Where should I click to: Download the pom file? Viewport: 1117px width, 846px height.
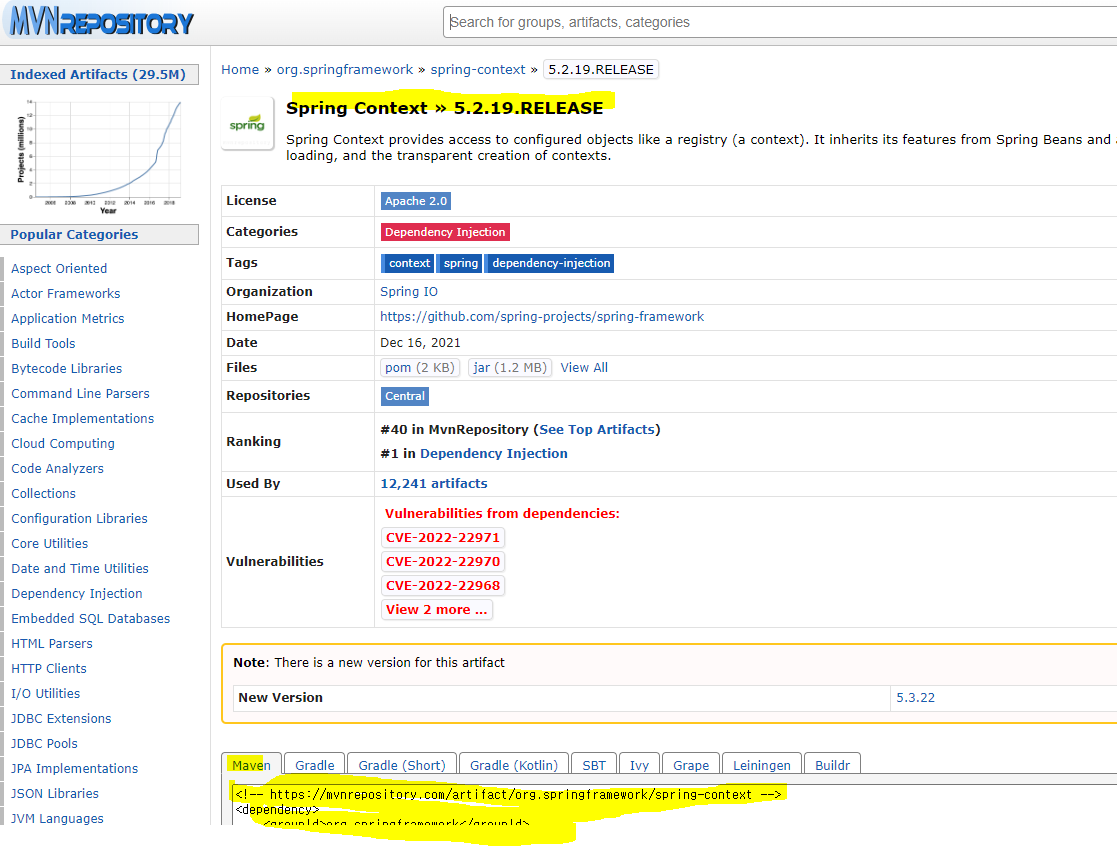point(420,367)
